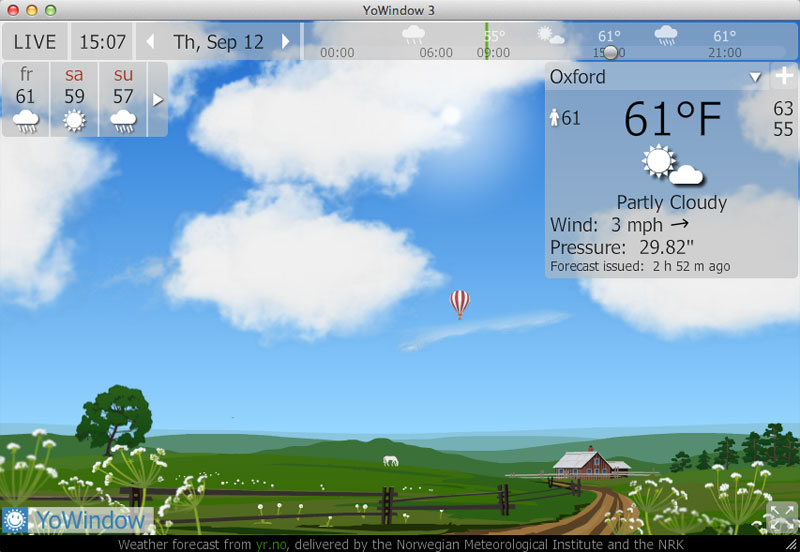Open Friday forecast tile
Viewport: 800px width, 552px height.
click(26, 99)
